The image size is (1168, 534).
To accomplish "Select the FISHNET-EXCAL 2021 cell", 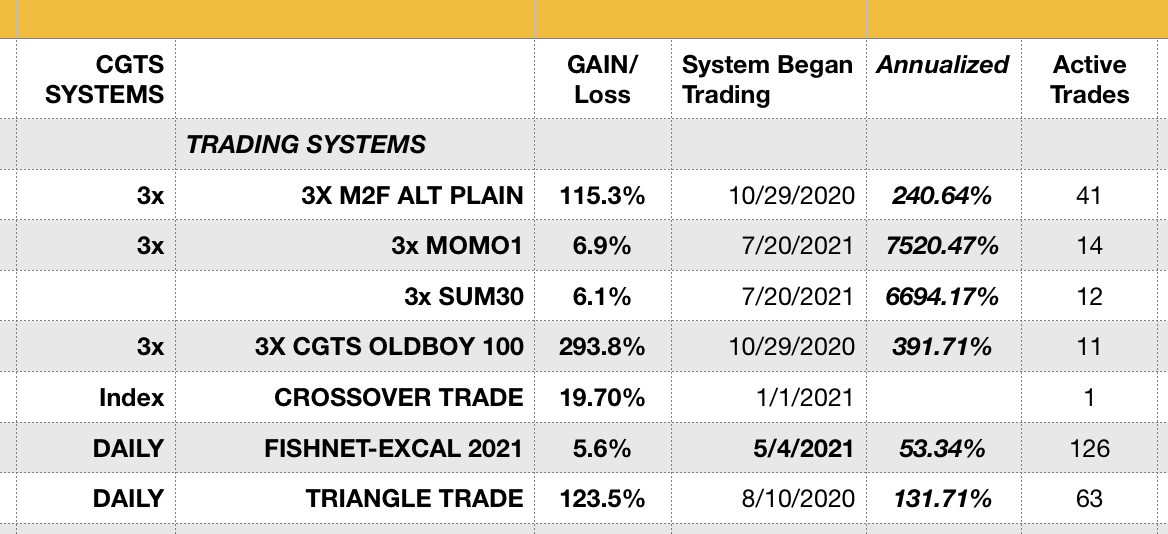I will [393, 447].
